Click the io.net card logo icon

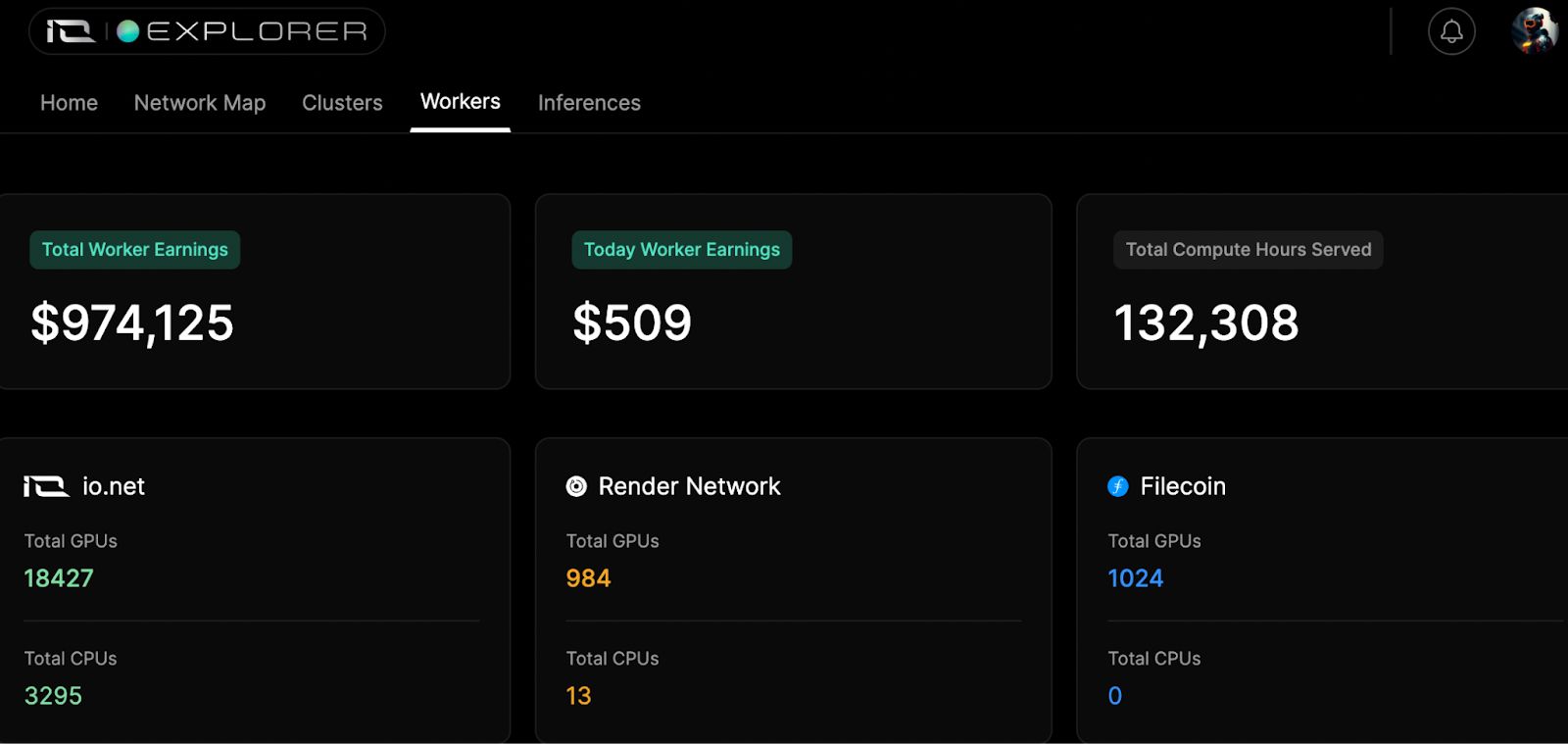tap(46, 486)
